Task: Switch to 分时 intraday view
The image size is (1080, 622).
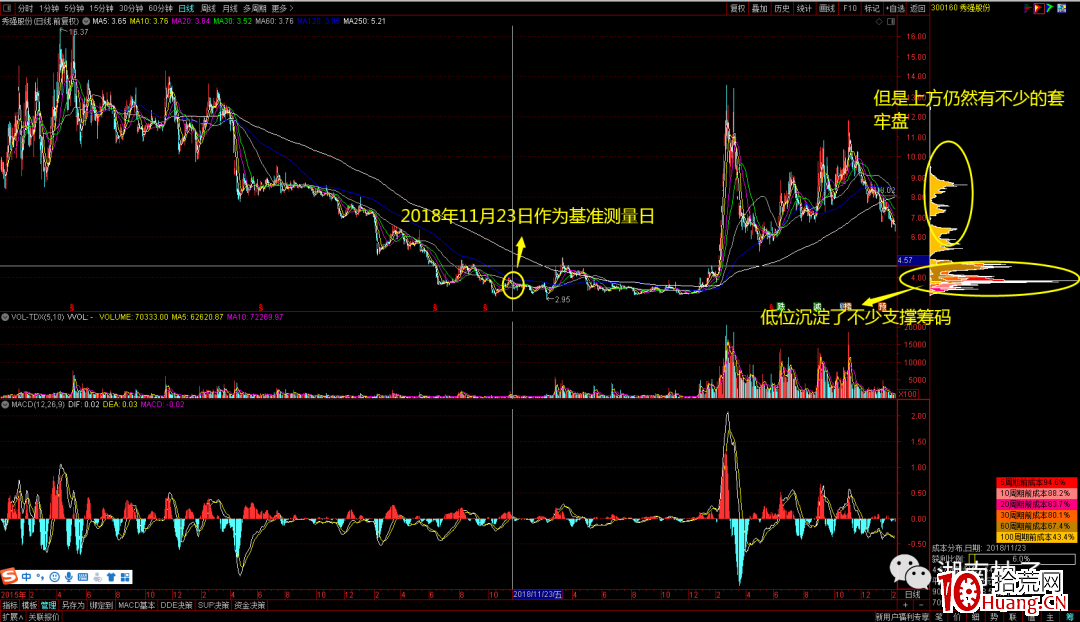Action: [25, 8]
